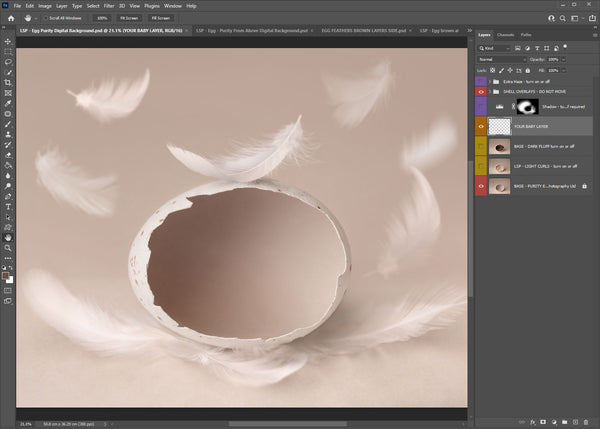Image resolution: width=600 pixels, height=429 pixels.
Task: Click the Fit Screen button
Action: coord(130,18)
